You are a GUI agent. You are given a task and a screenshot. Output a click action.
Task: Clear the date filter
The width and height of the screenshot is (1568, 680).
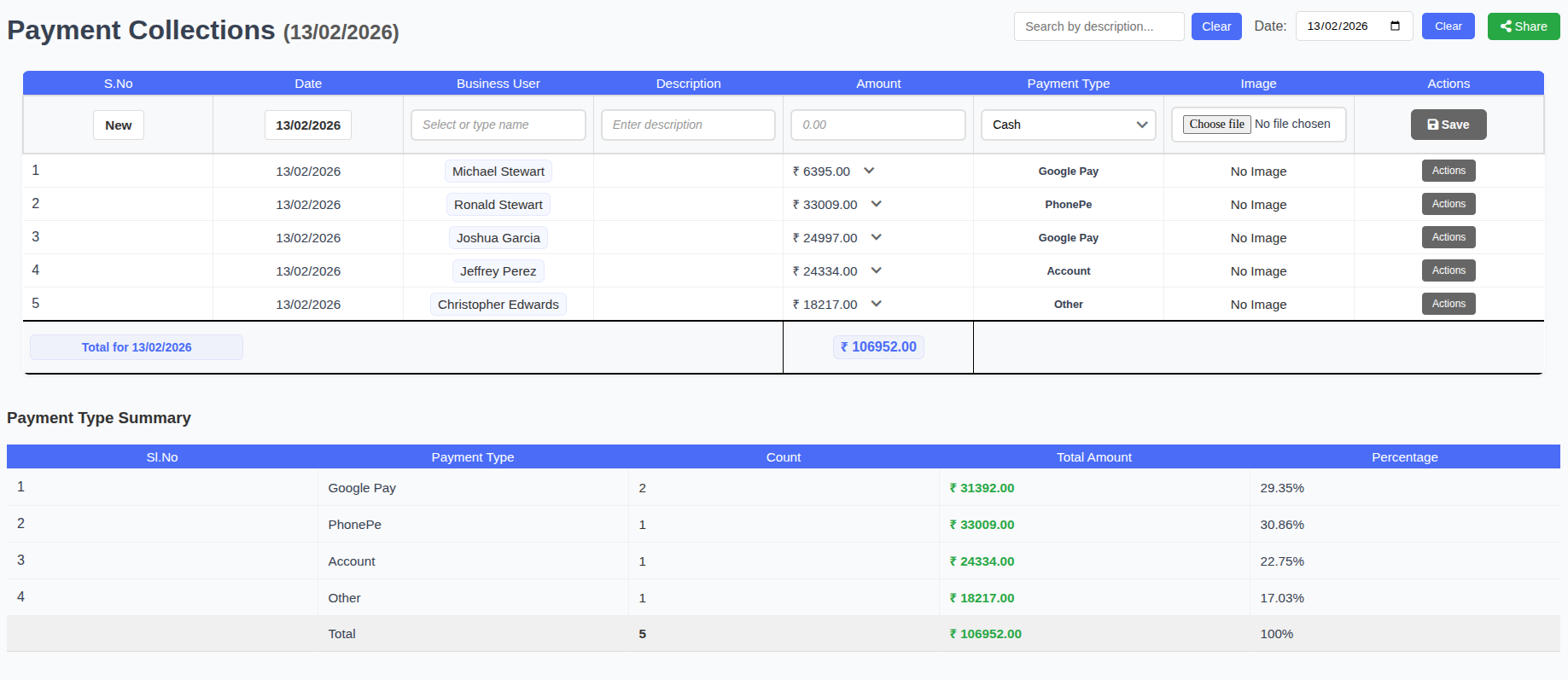pos(1448,26)
